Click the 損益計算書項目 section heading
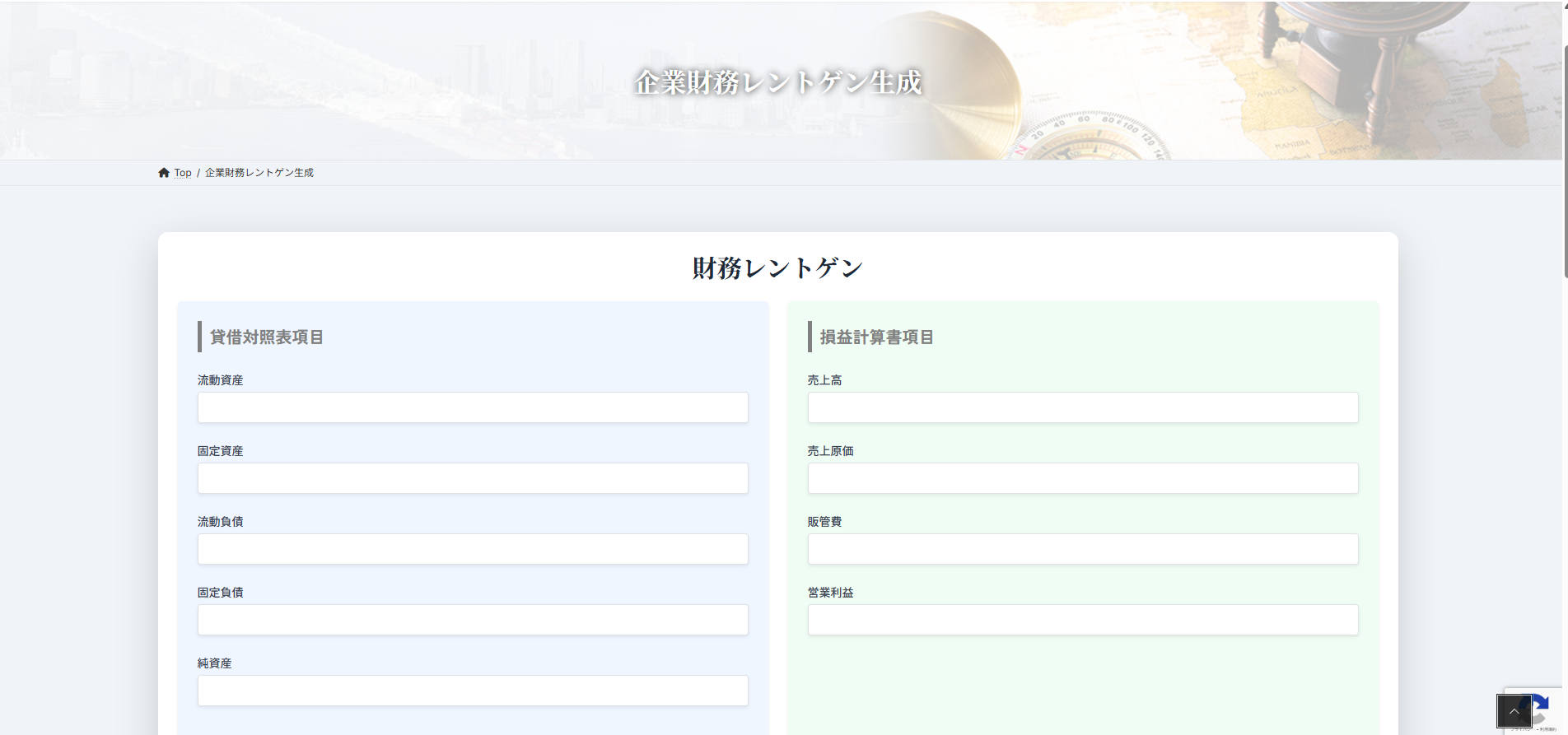The image size is (1568, 735). click(x=876, y=337)
